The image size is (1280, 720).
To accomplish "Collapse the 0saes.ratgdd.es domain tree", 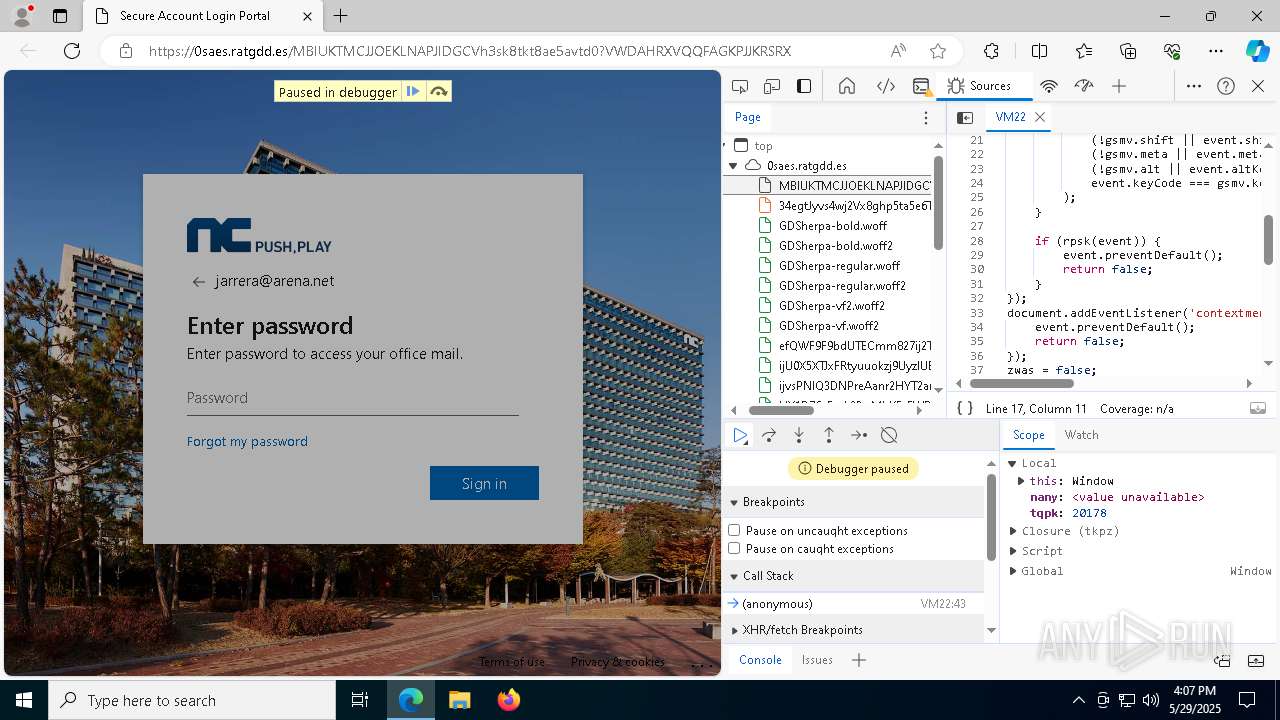I will click(x=733, y=165).
